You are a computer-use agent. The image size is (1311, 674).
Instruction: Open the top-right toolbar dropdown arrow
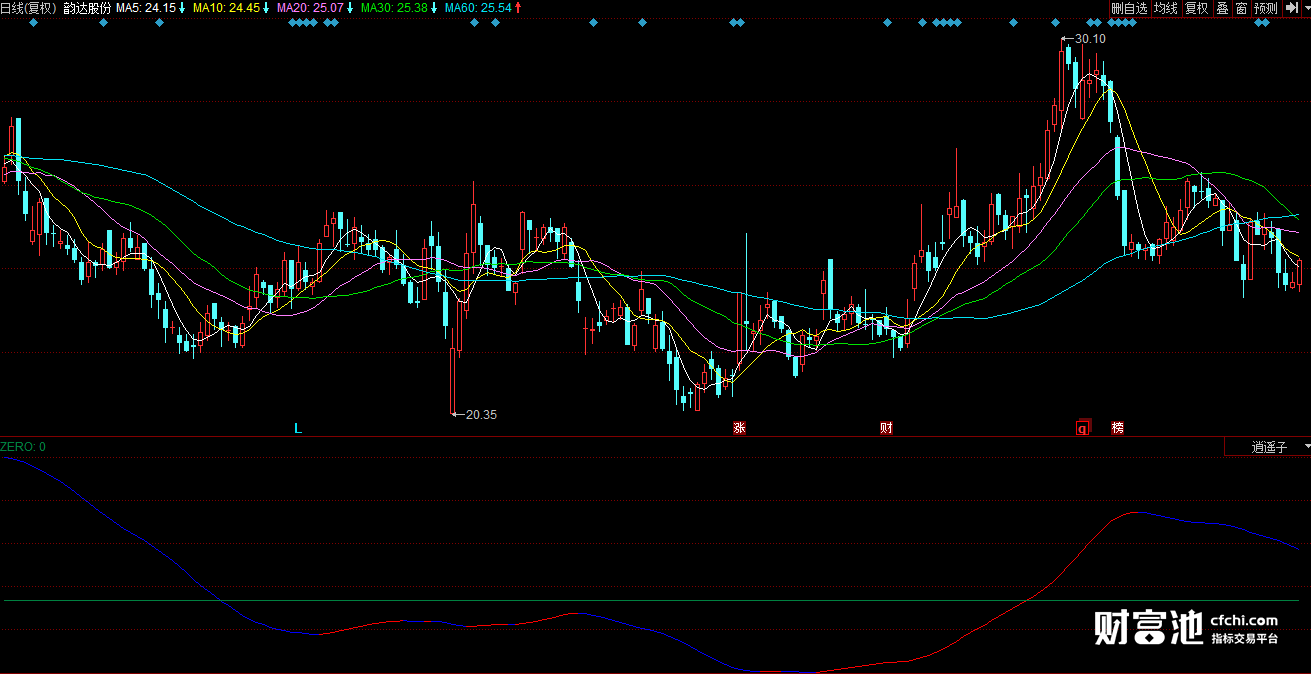tap(1304, 8)
